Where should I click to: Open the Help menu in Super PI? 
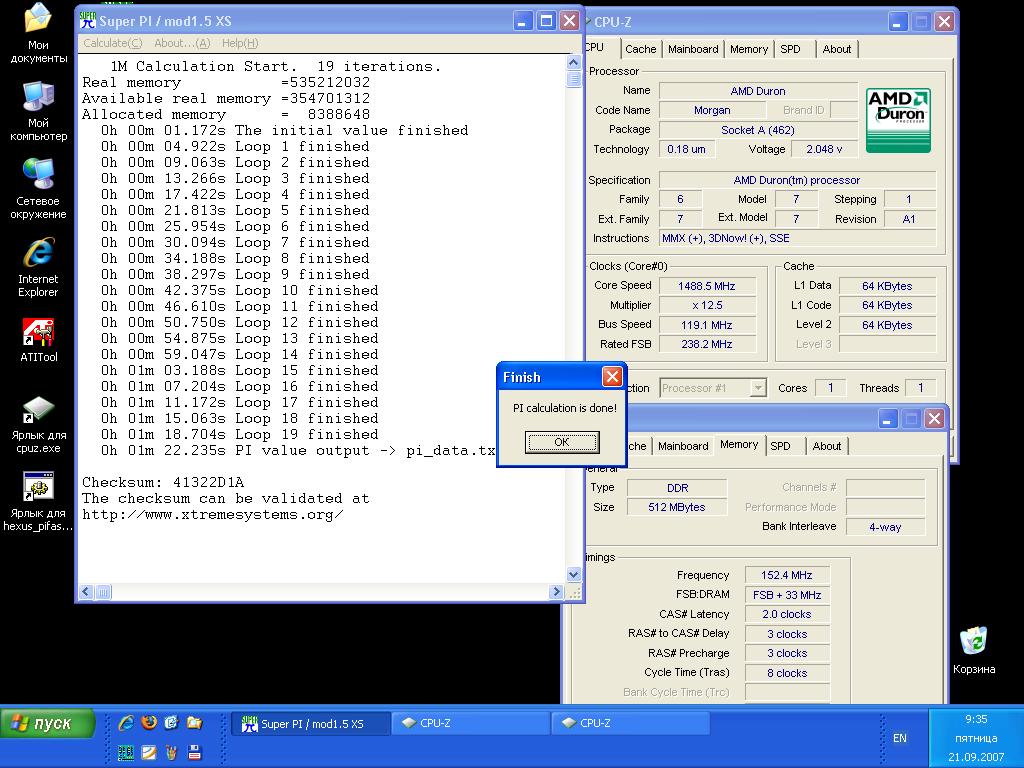pos(240,43)
